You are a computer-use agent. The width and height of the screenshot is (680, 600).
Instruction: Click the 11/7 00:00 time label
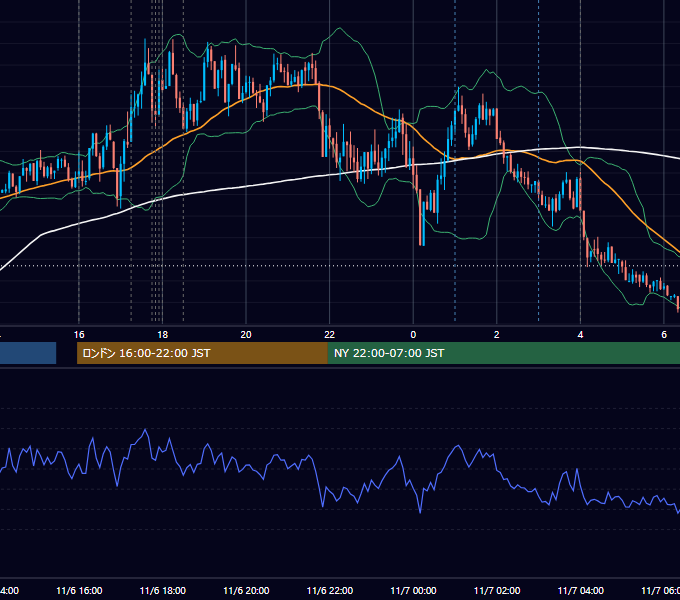pos(413,591)
